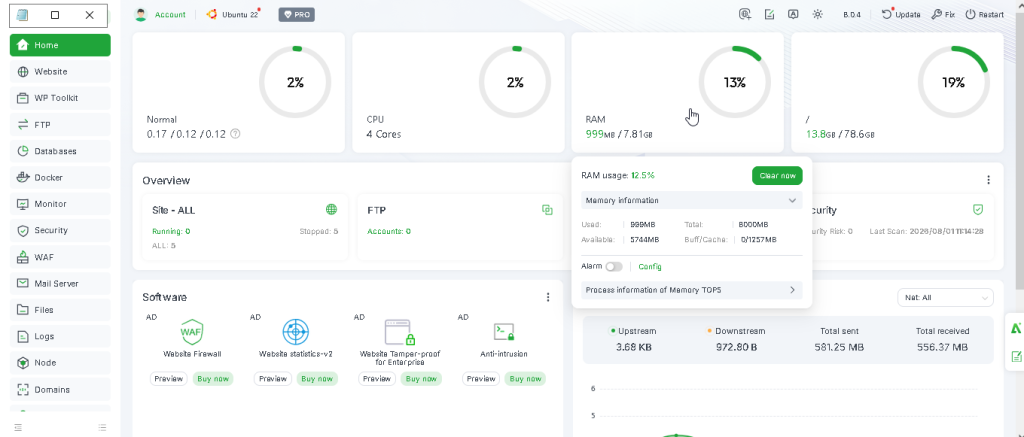Buy now for Website statistics-v2
1024x437 pixels.
click(x=317, y=379)
